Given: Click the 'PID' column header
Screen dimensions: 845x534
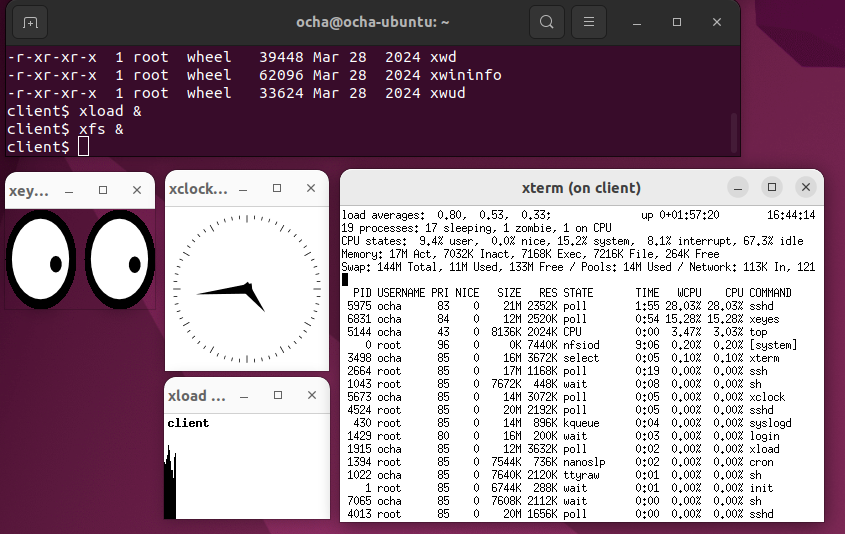Looking at the screenshot, I should point(362,293).
